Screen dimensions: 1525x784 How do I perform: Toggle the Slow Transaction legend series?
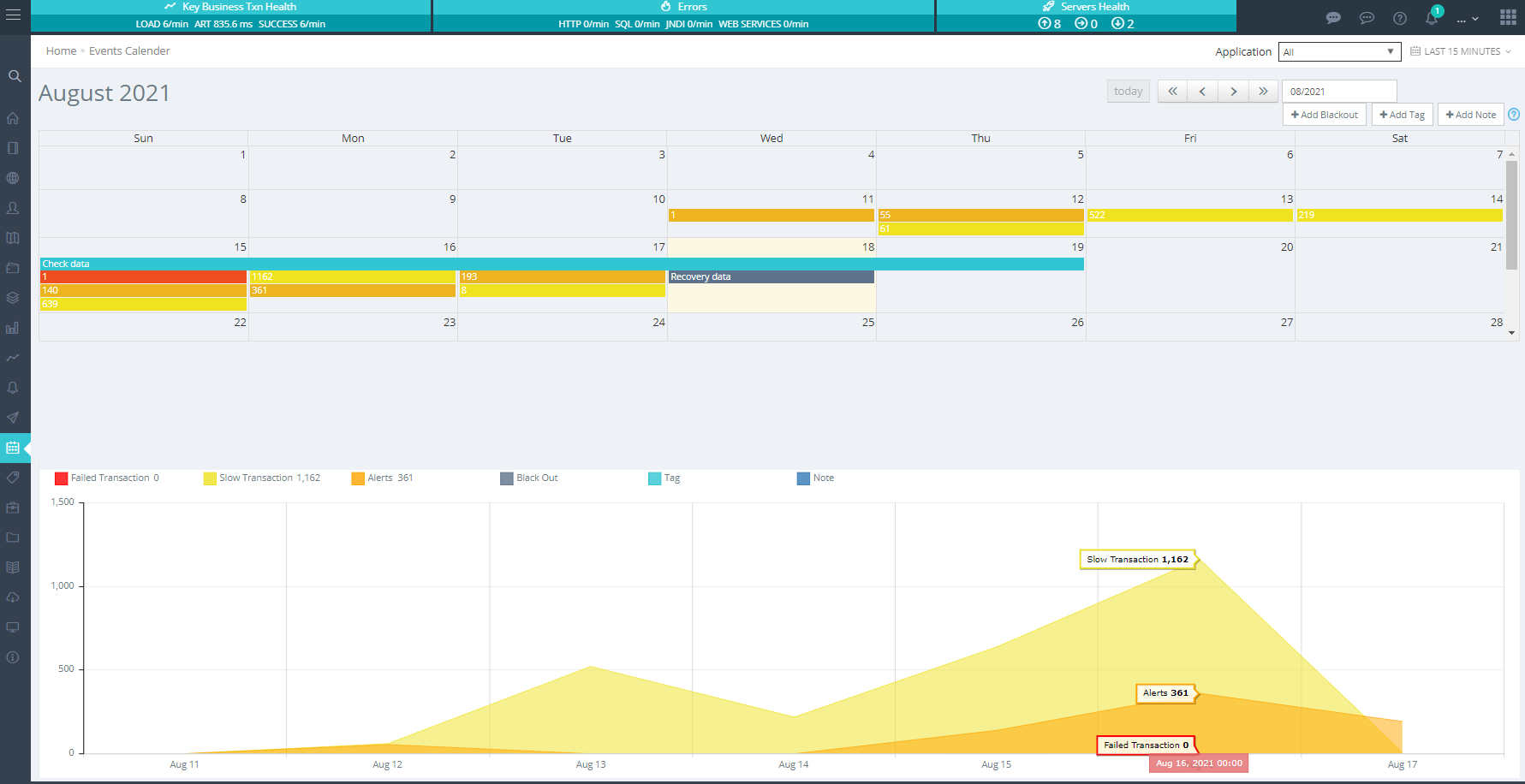click(x=261, y=478)
